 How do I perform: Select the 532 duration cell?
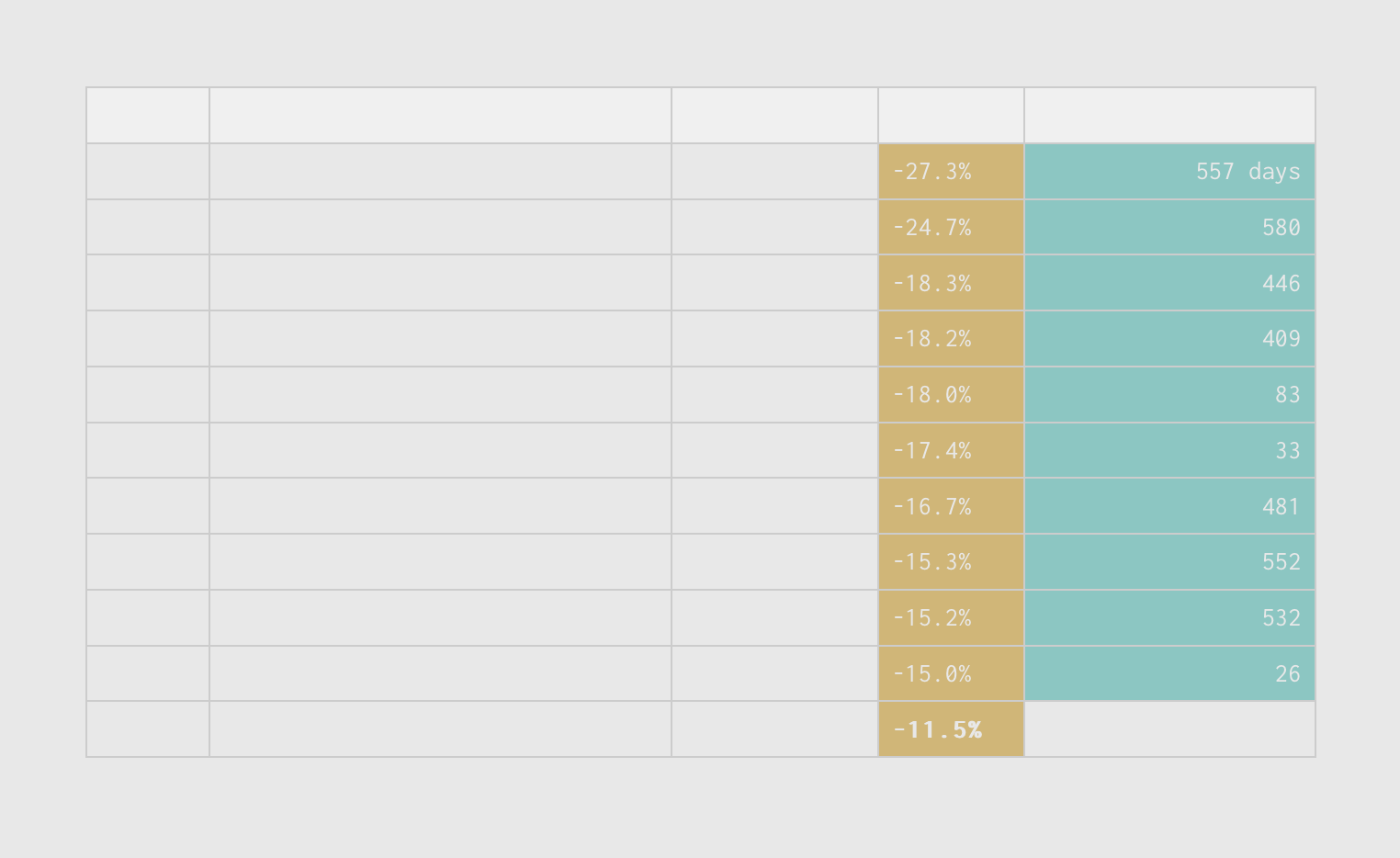1169,618
